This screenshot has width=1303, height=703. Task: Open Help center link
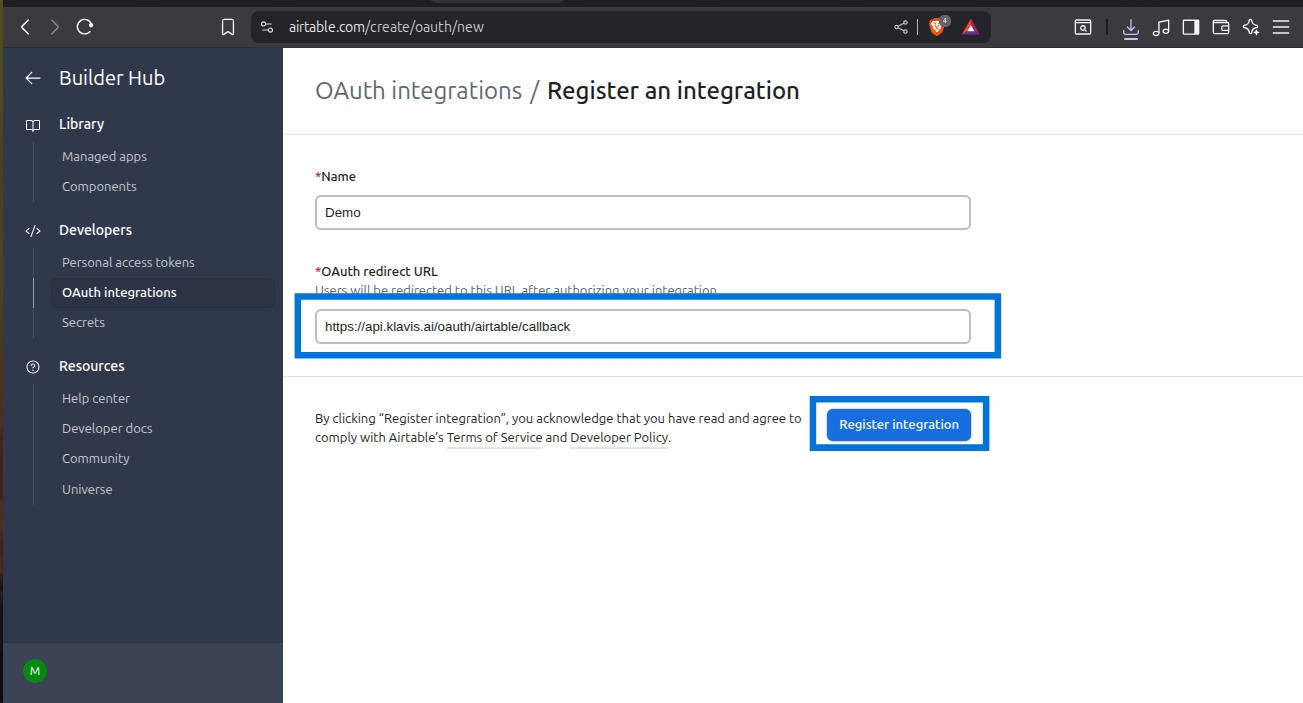click(96, 398)
